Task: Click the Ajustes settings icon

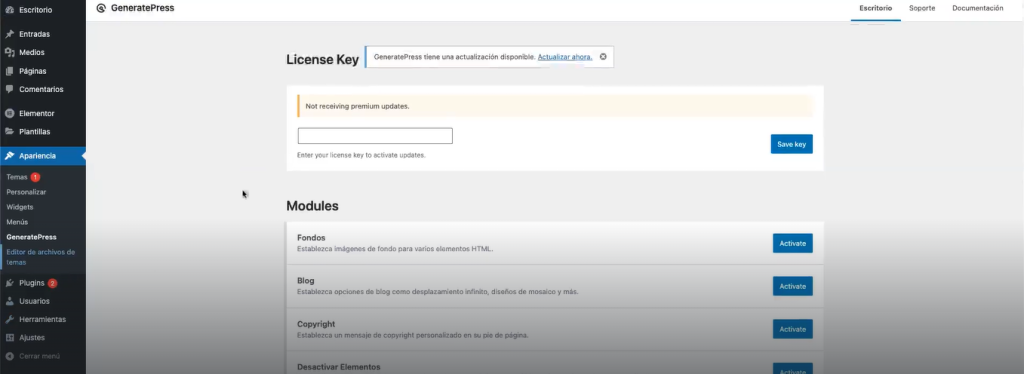Action: pos(10,337)
